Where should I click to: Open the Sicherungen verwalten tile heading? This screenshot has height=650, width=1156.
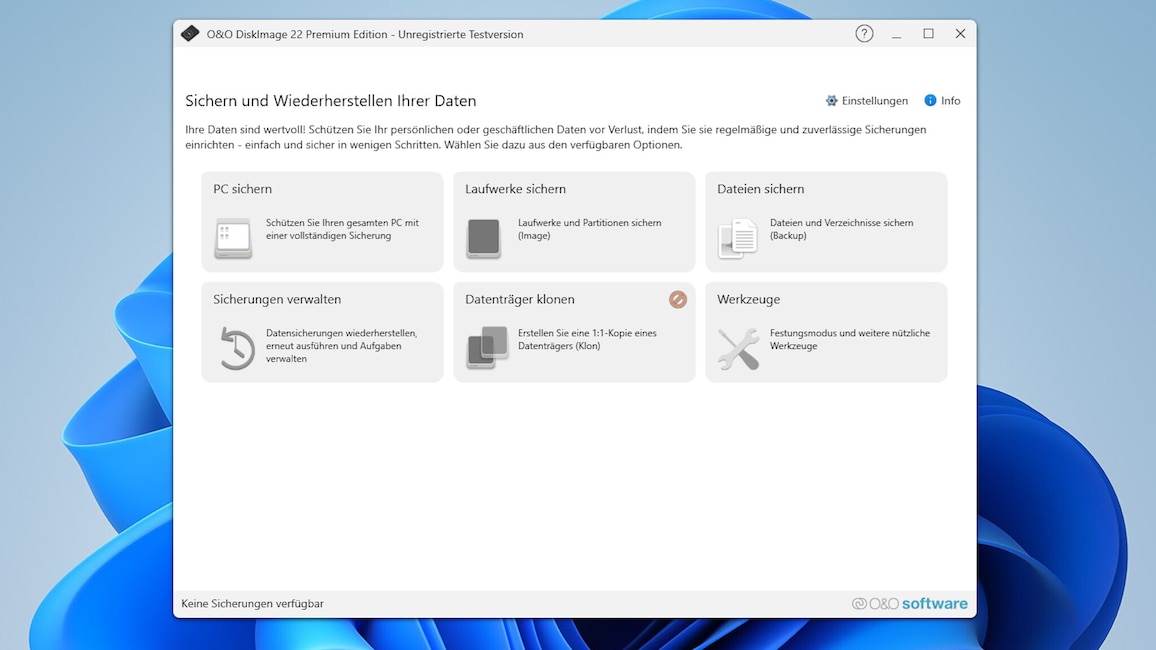[277, 299]
